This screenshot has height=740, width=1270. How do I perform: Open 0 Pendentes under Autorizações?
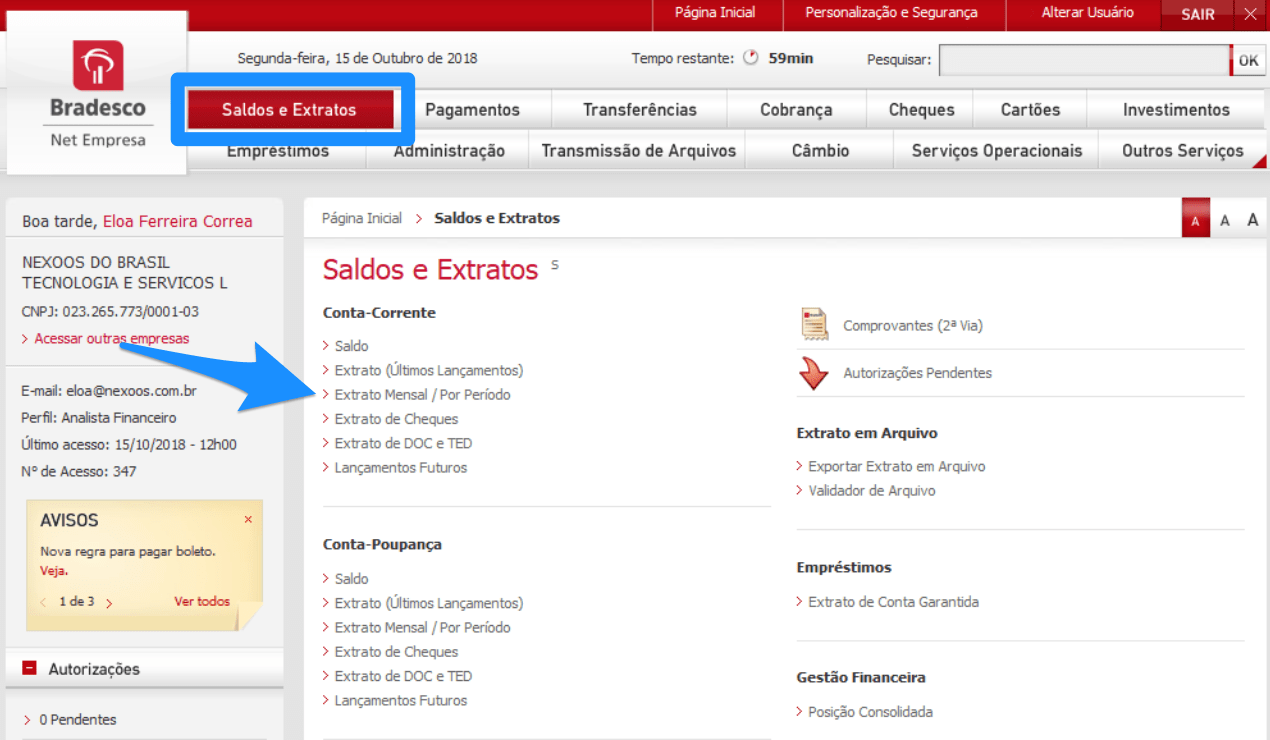click(78, 720)
